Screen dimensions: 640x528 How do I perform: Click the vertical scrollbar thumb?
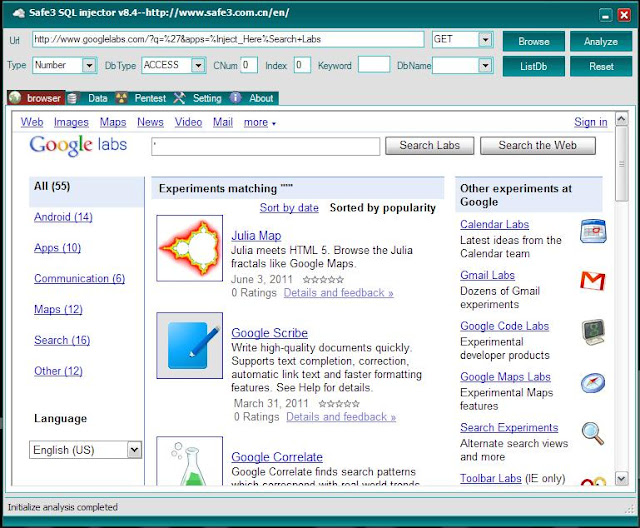[x=621, y=163]
